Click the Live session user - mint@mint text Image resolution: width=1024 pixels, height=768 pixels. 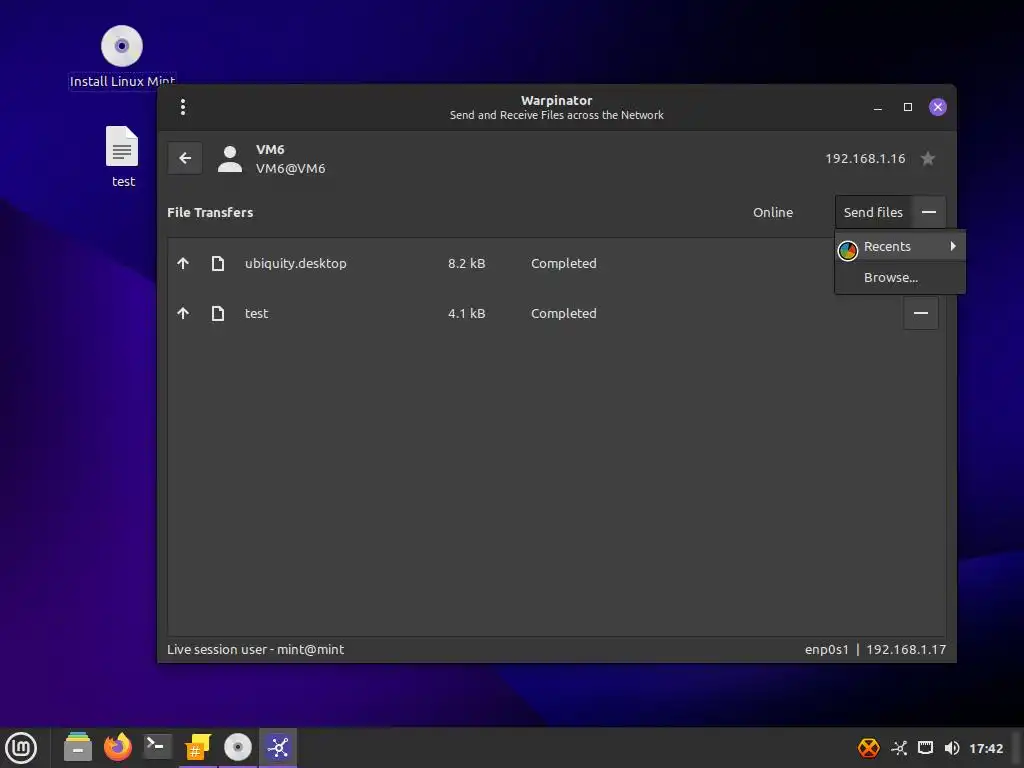pos(255,649)
